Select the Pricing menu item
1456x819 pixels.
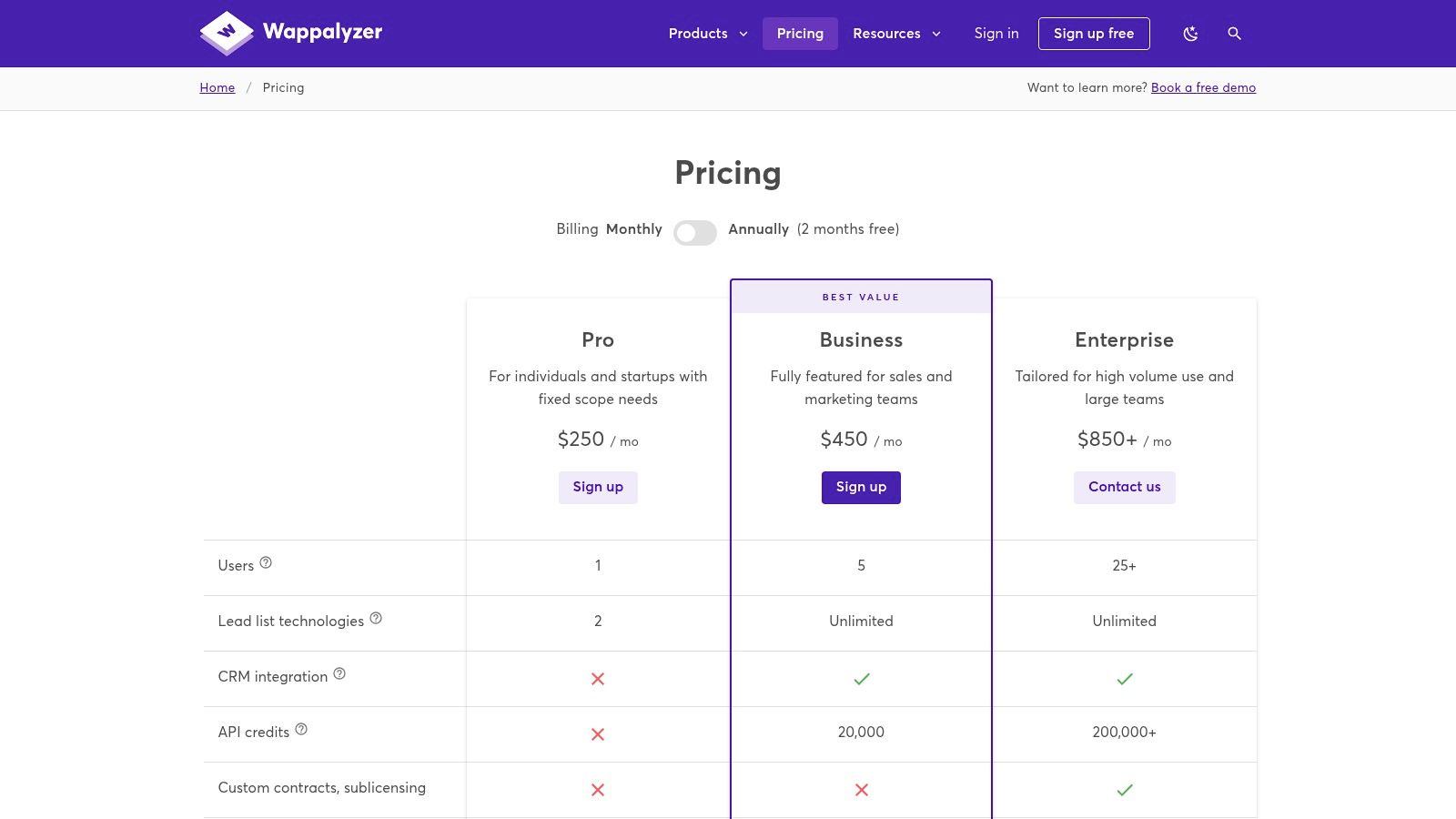coord(800,33)
